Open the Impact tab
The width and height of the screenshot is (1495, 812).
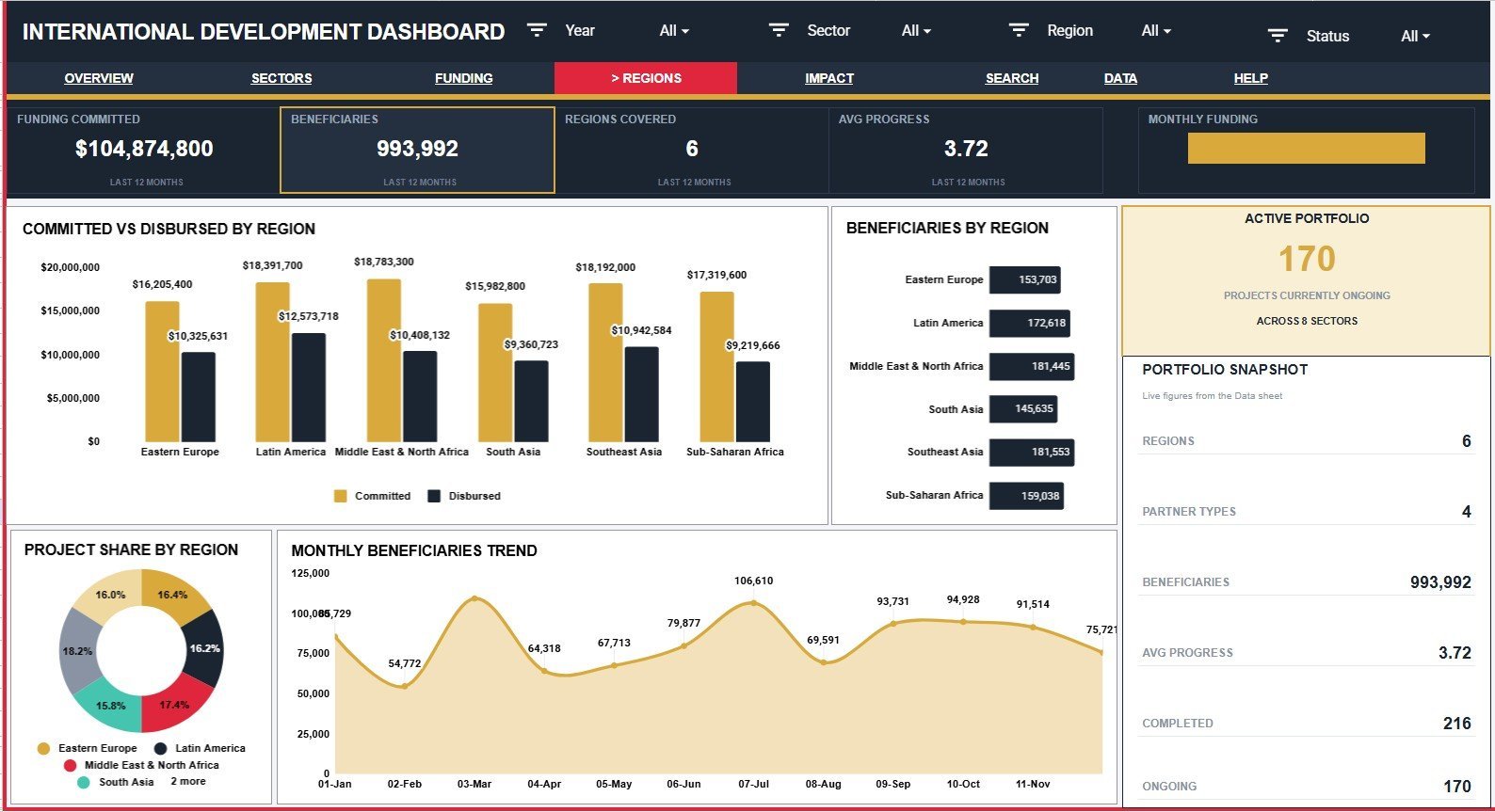[x=829, y=78]
